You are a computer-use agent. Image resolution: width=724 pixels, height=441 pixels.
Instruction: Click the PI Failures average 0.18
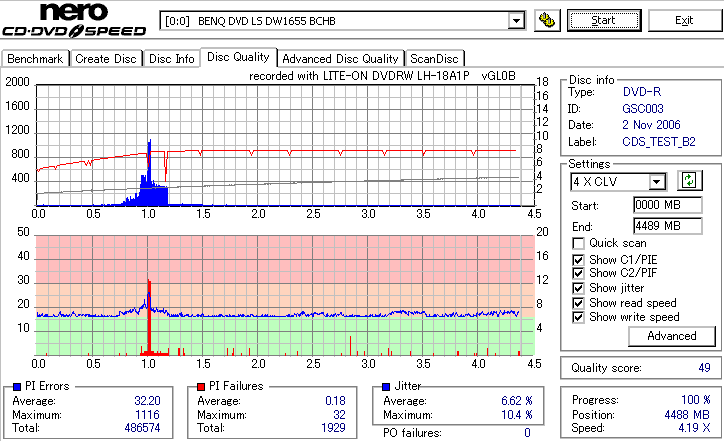(x=335, y=401)
